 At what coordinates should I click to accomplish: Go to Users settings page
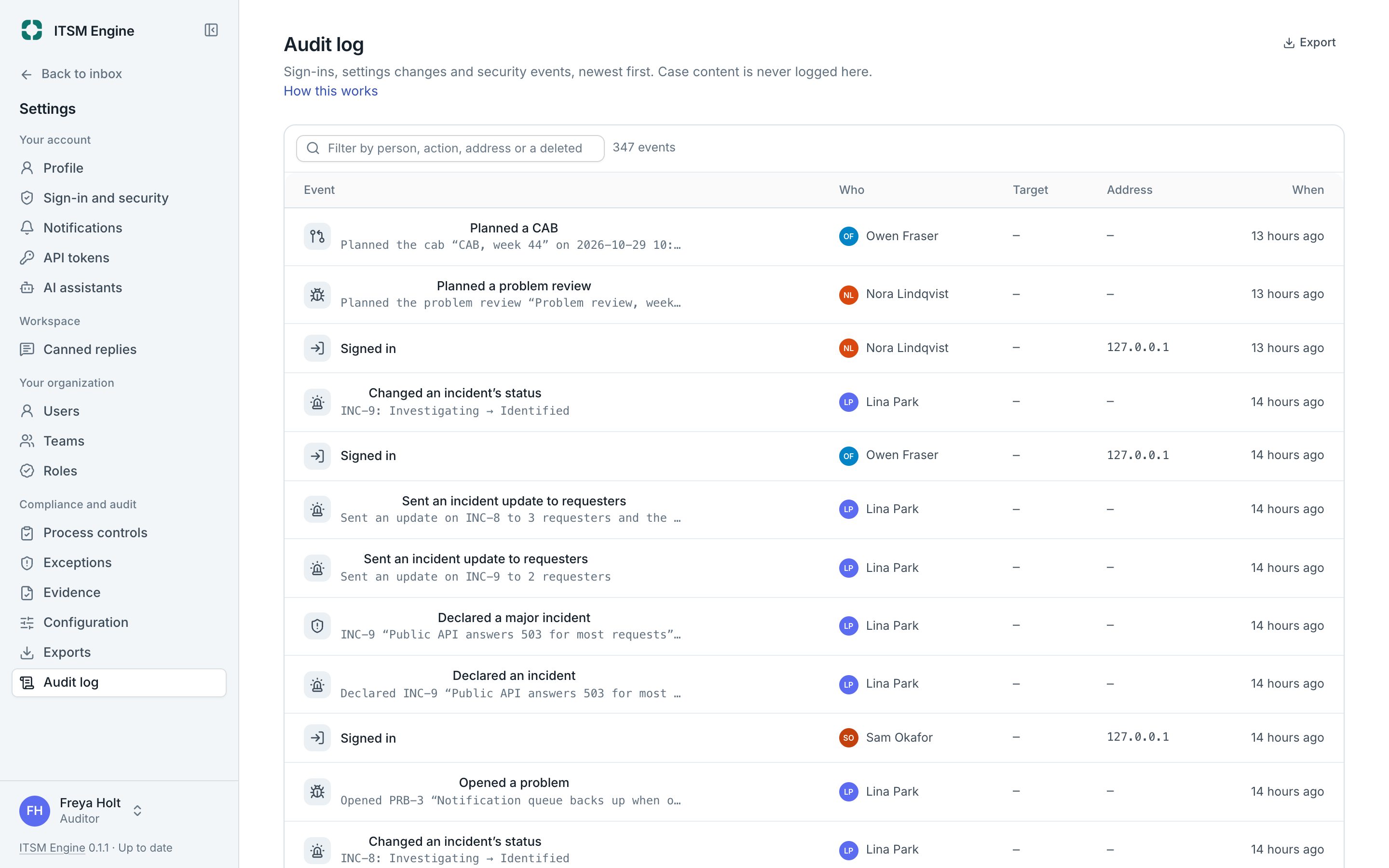coord(119,411)
